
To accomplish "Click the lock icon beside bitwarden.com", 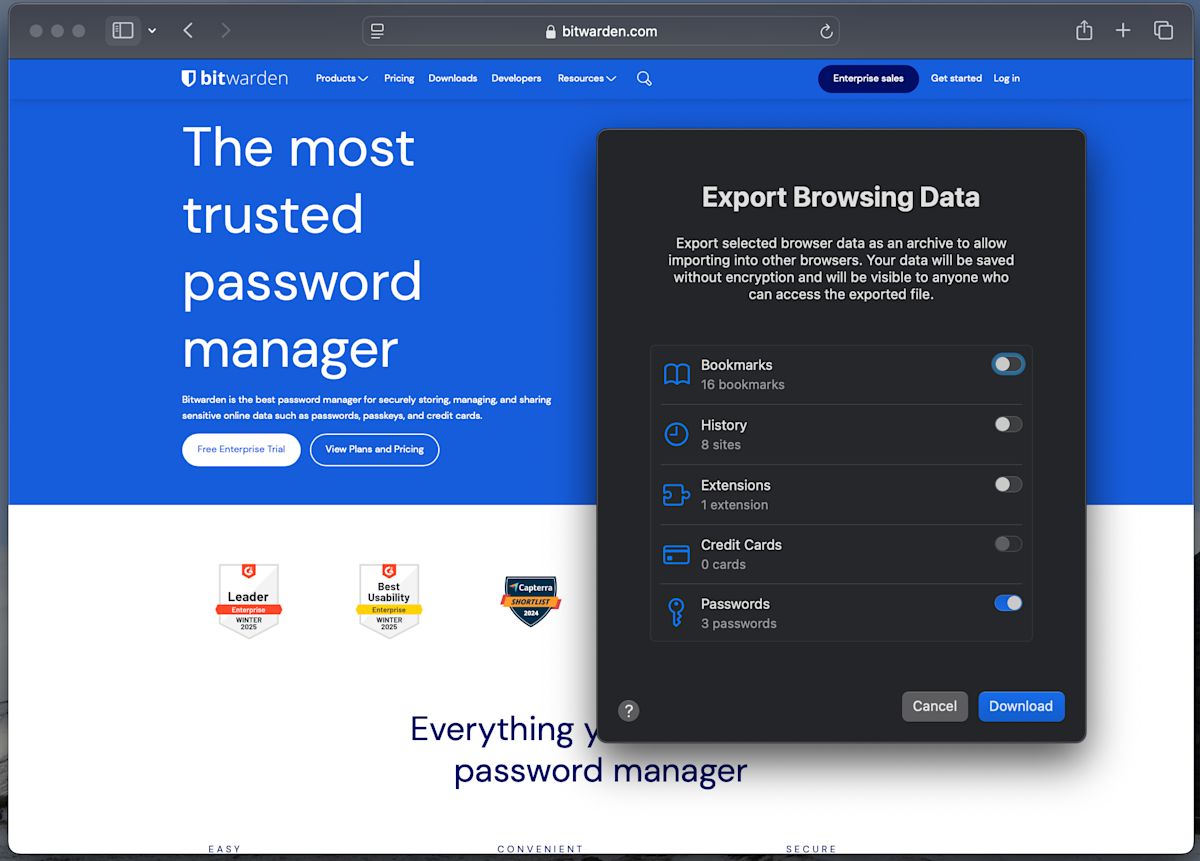I will coord(550,32).
